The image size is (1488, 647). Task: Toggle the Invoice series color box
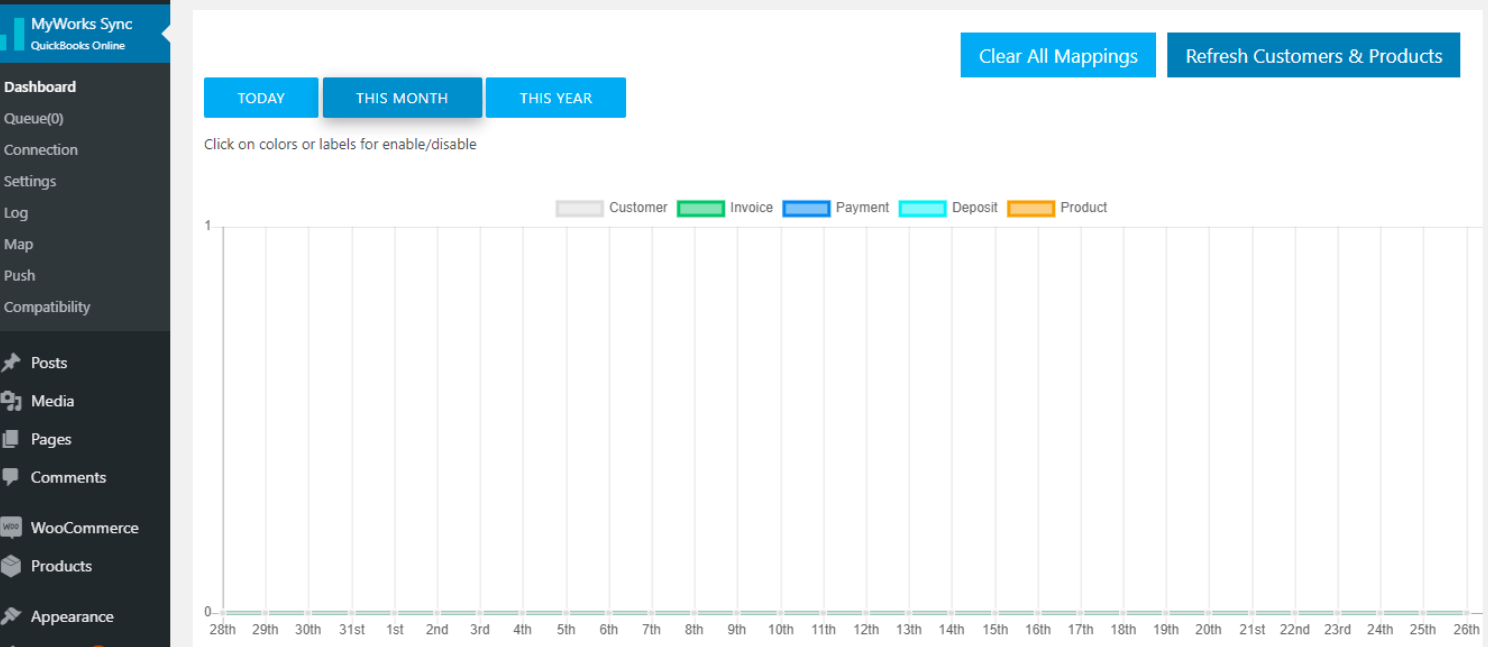tap(701, 208)
